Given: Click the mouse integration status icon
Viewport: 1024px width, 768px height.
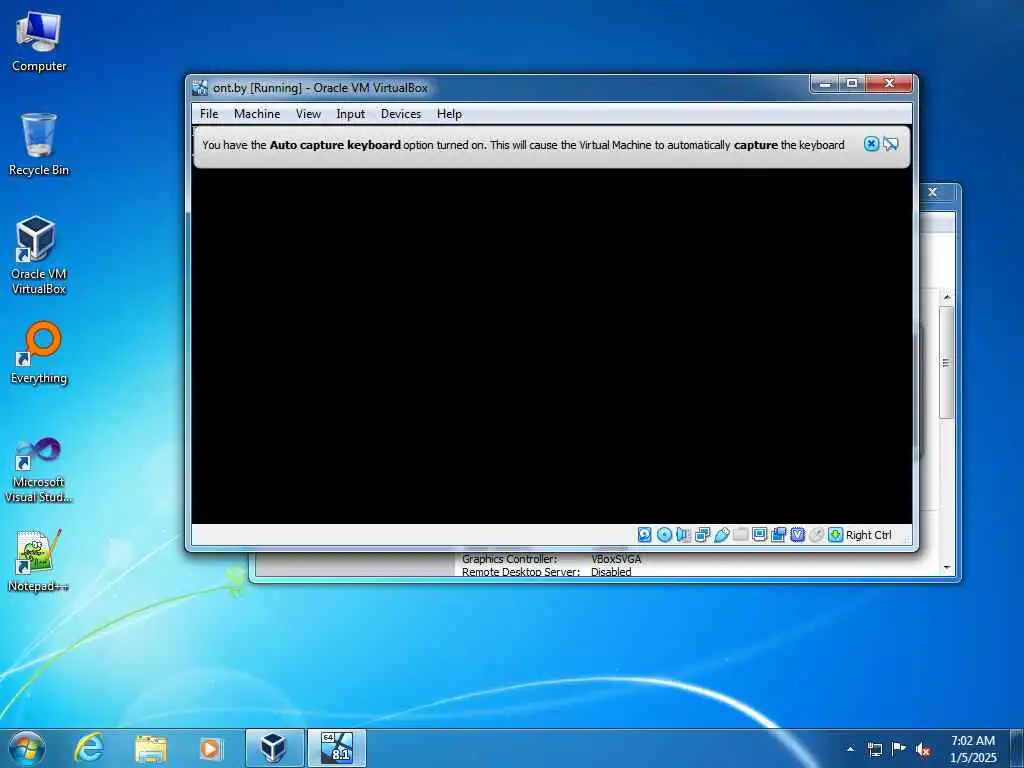Looking at the screenshot, I should click(816, 535).
